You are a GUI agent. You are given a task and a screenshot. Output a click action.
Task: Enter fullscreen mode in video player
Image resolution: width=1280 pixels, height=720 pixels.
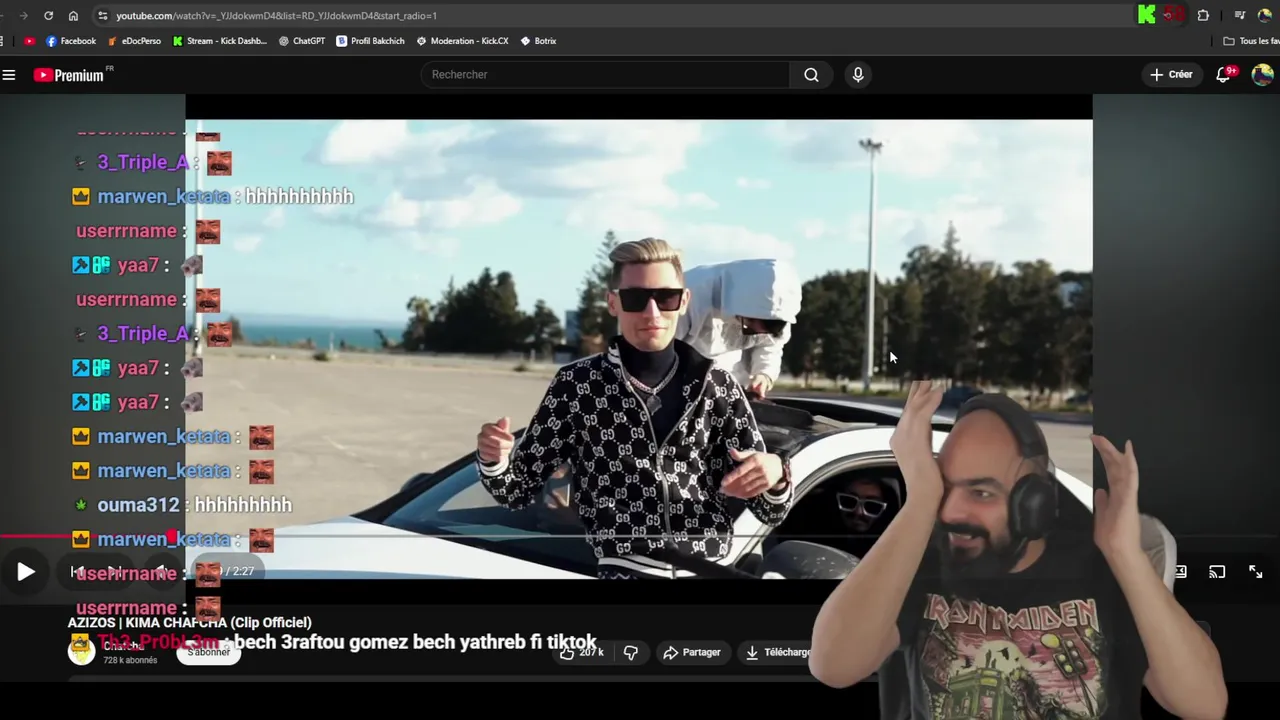(1256, 572)
